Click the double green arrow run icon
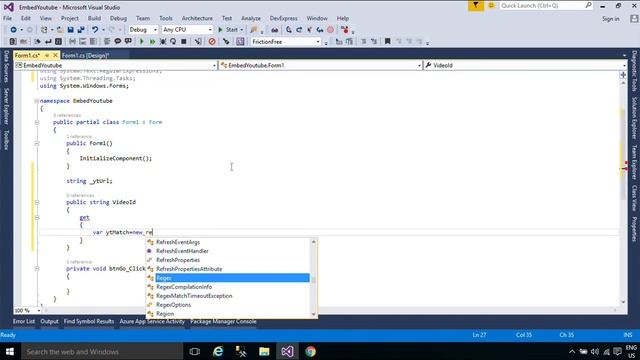 (x=152, y=42)
